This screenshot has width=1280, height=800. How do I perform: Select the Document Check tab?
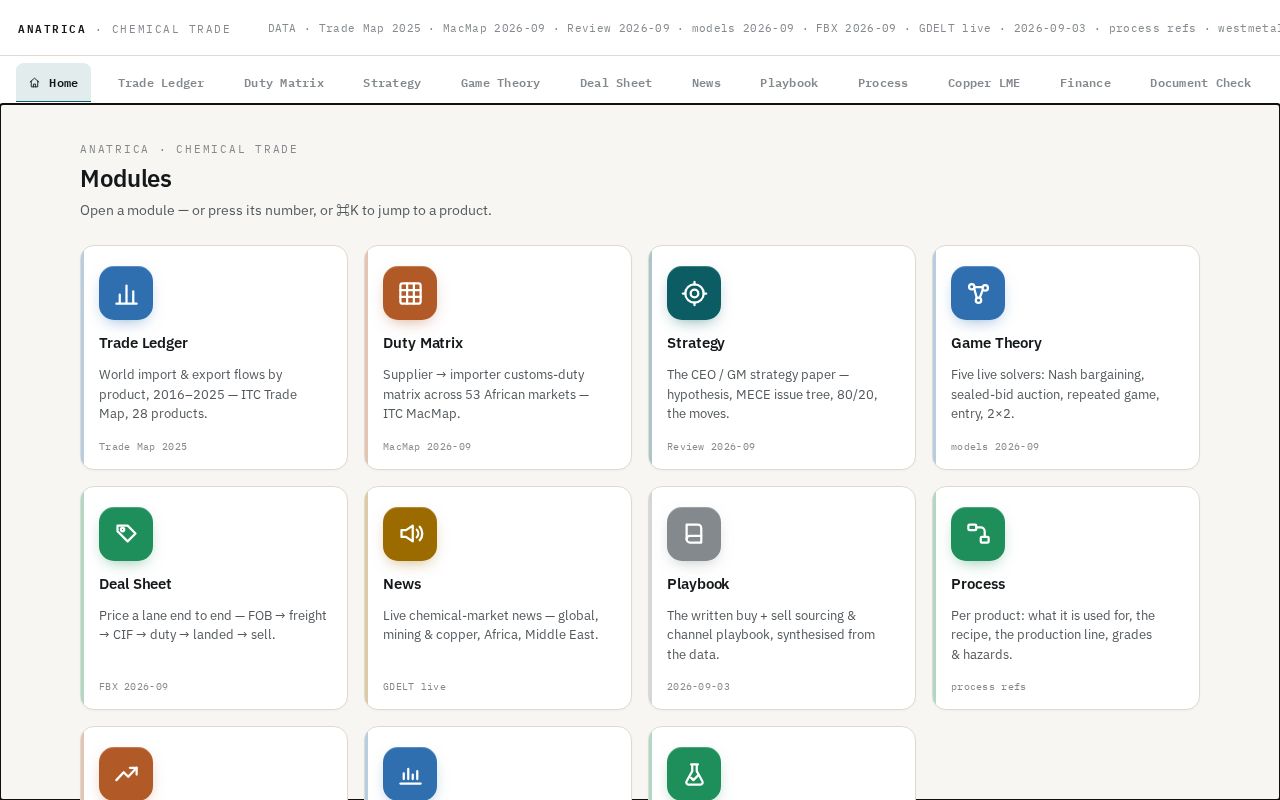[1200, 83]
